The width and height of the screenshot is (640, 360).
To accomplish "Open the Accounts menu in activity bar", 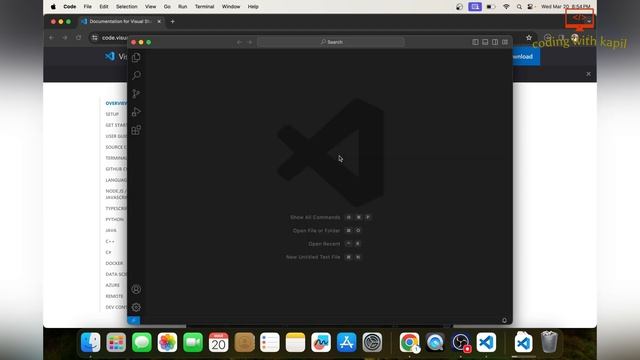I will [136, 289].
